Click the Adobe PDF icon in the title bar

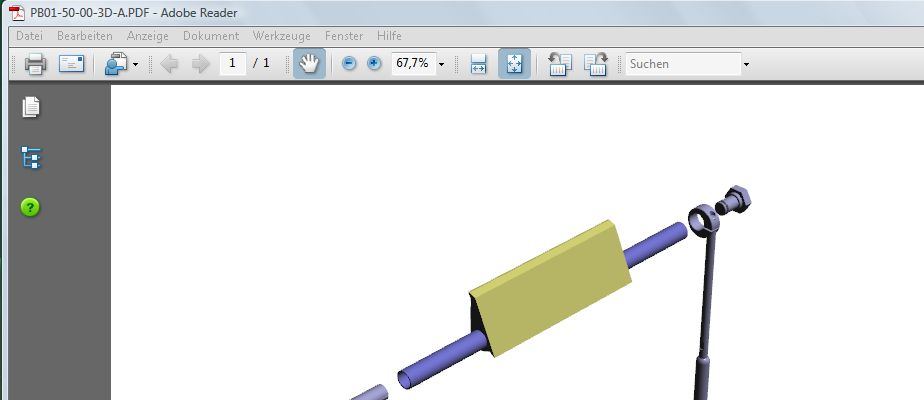pyautogui.click(x=17, y=12)
